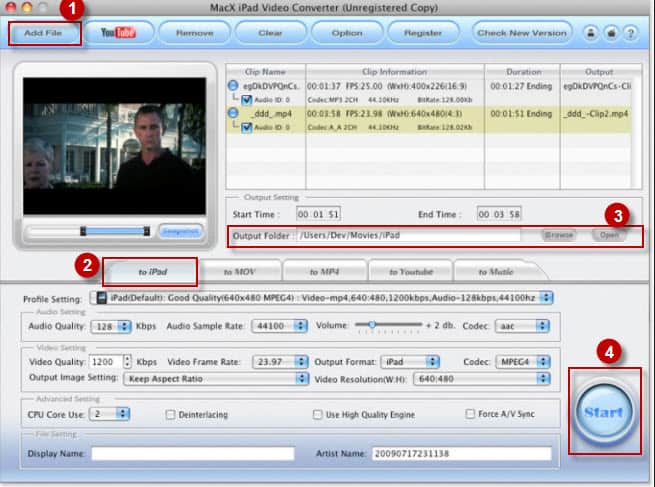Screen dimensions: 655x487
Task: Open Audio Sample Rate 44100 dropdown
Action: click(279, 326)
